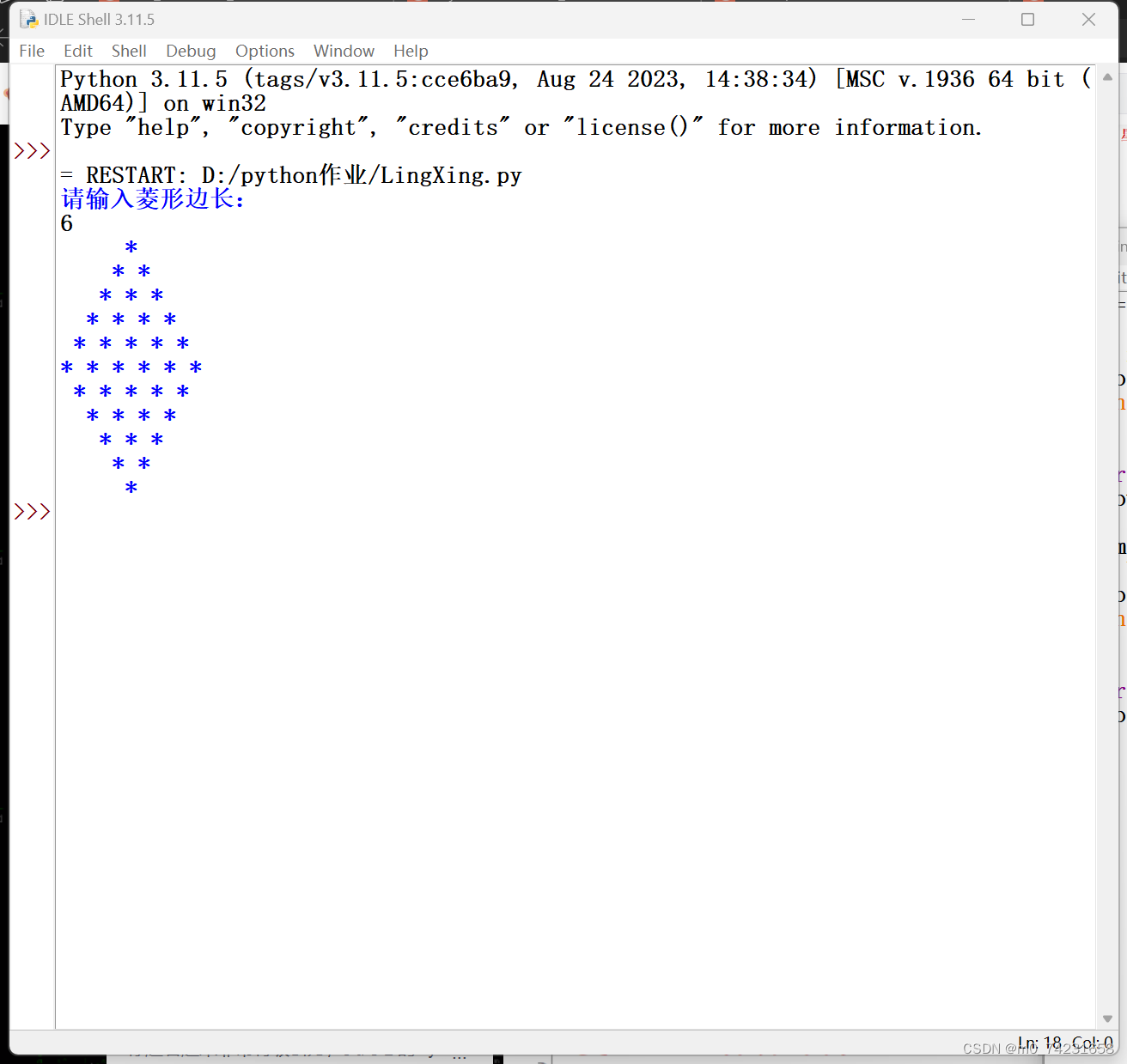The width and height of the screenshot is (1127, 1064).
Task: Click the RESTART: D:/python作业/LingXing.py line
Action: (x=291, y=175)
